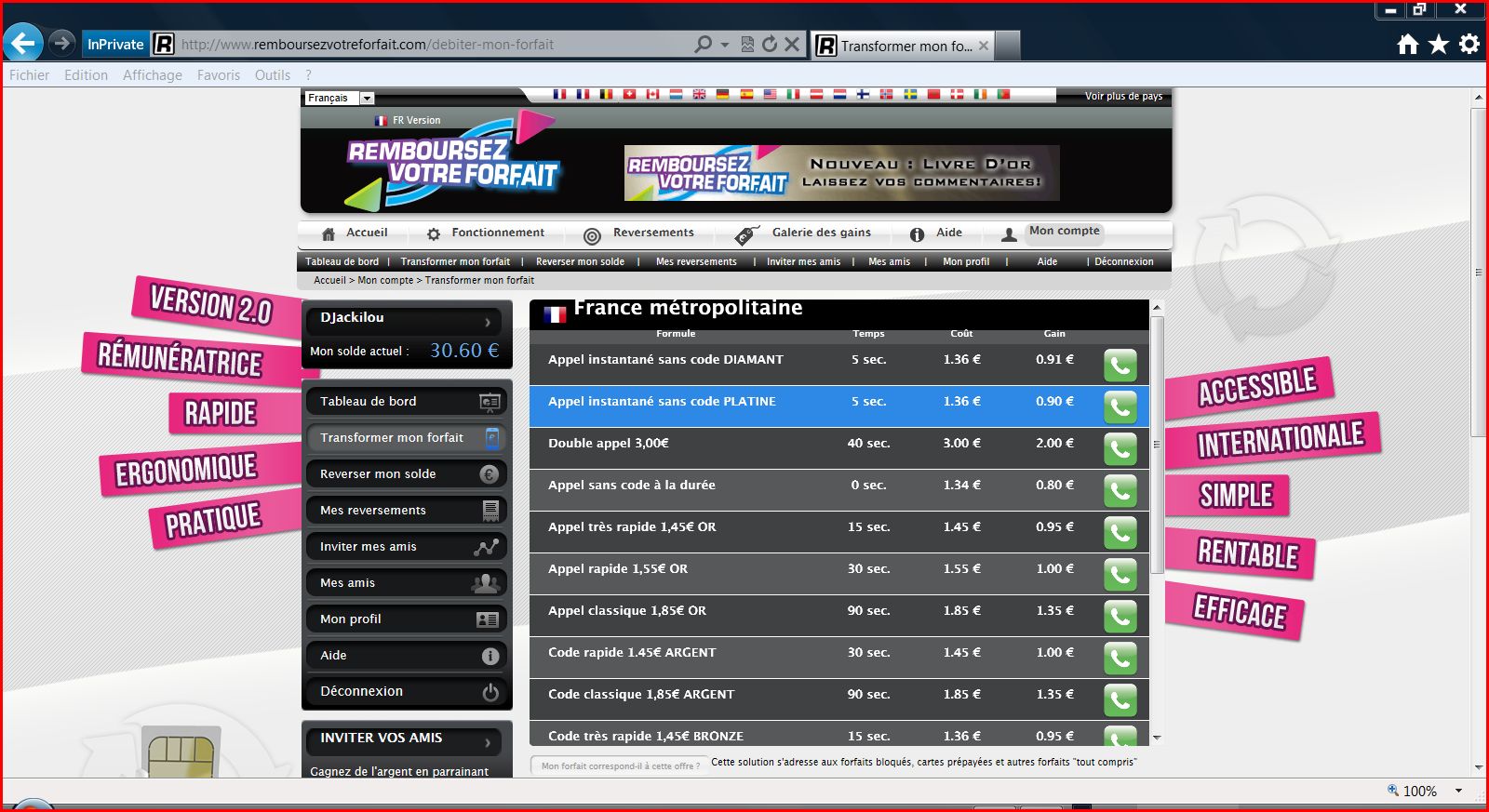The width and height of the screenshot is (1489, 812).
Task: Click the Aide info icon in navigation
Action: click(x=917, y=234)
